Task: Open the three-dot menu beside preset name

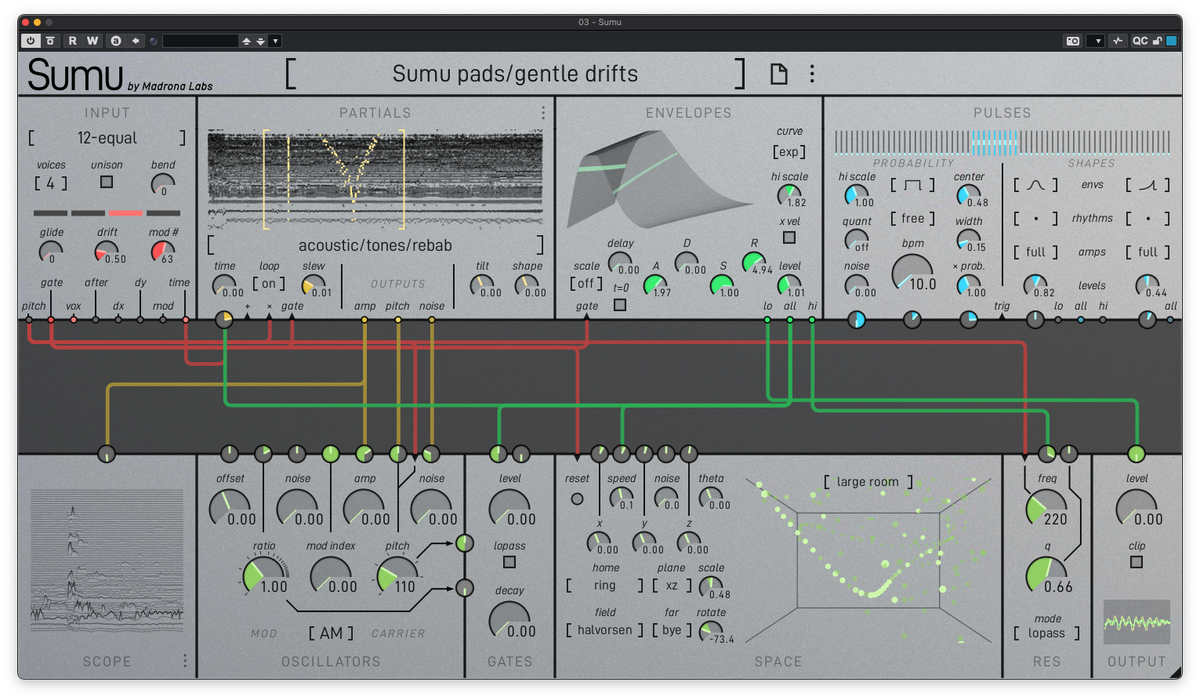Action: click(x=812, y=74)
